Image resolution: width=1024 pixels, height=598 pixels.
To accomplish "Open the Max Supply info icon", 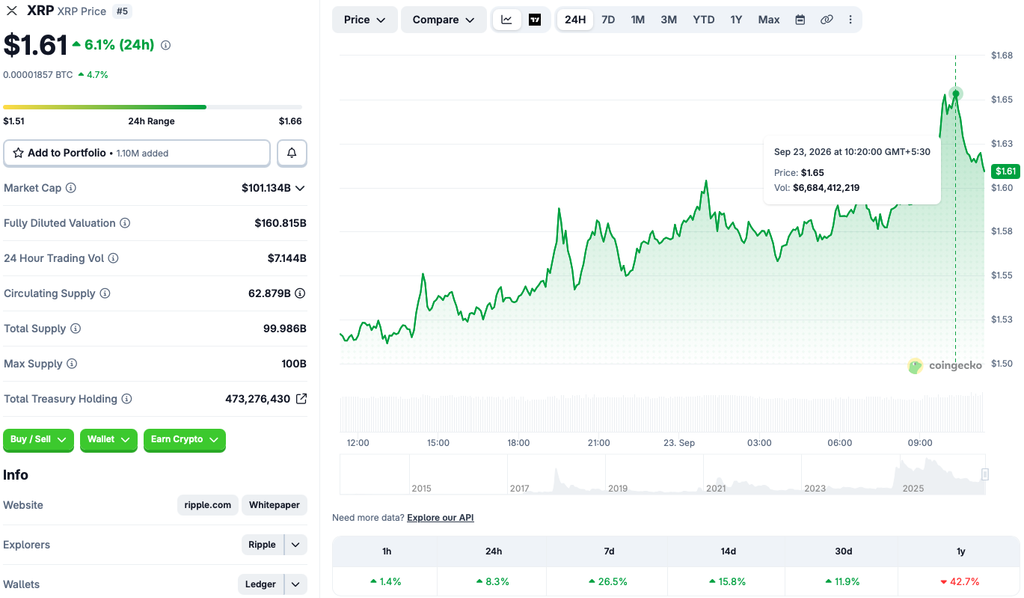I will point(72,364).
